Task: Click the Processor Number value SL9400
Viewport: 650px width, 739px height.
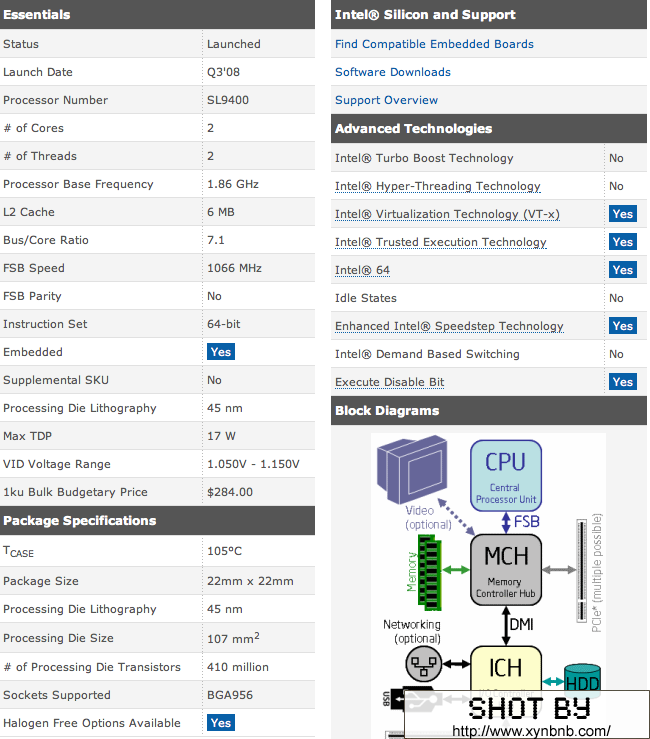Action: (228, 100)
